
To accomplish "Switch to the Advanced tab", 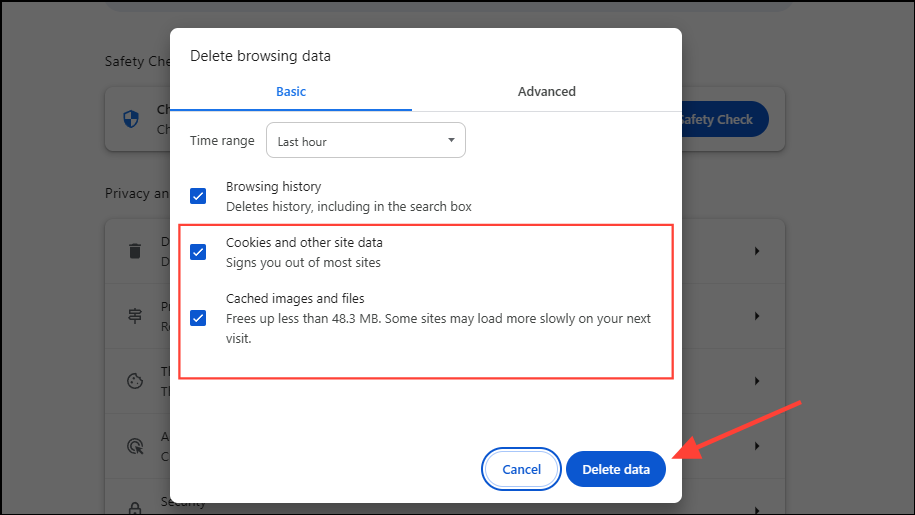I will click(546, 92).
